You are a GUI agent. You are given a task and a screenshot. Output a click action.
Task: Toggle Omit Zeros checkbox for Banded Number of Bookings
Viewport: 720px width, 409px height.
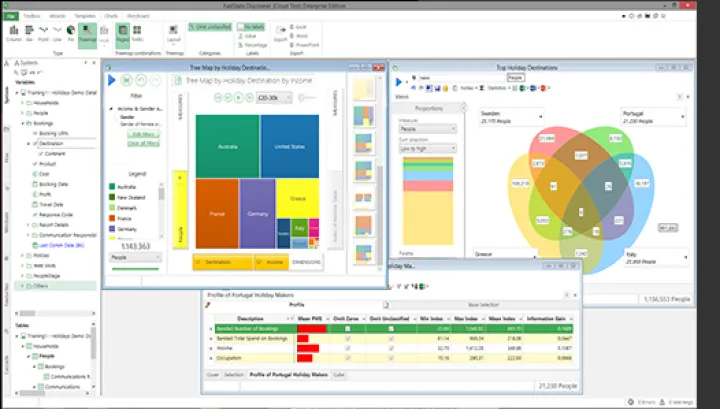pyautogui.click(x=347, y=329)
